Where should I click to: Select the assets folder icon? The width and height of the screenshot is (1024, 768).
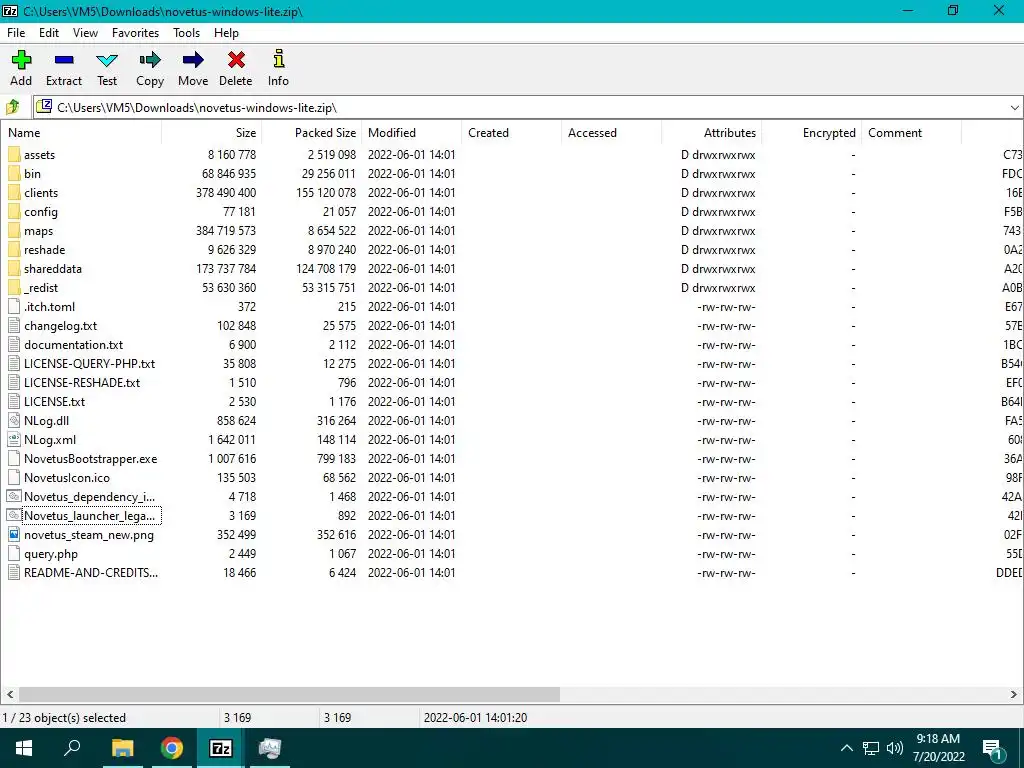[14, 155]
